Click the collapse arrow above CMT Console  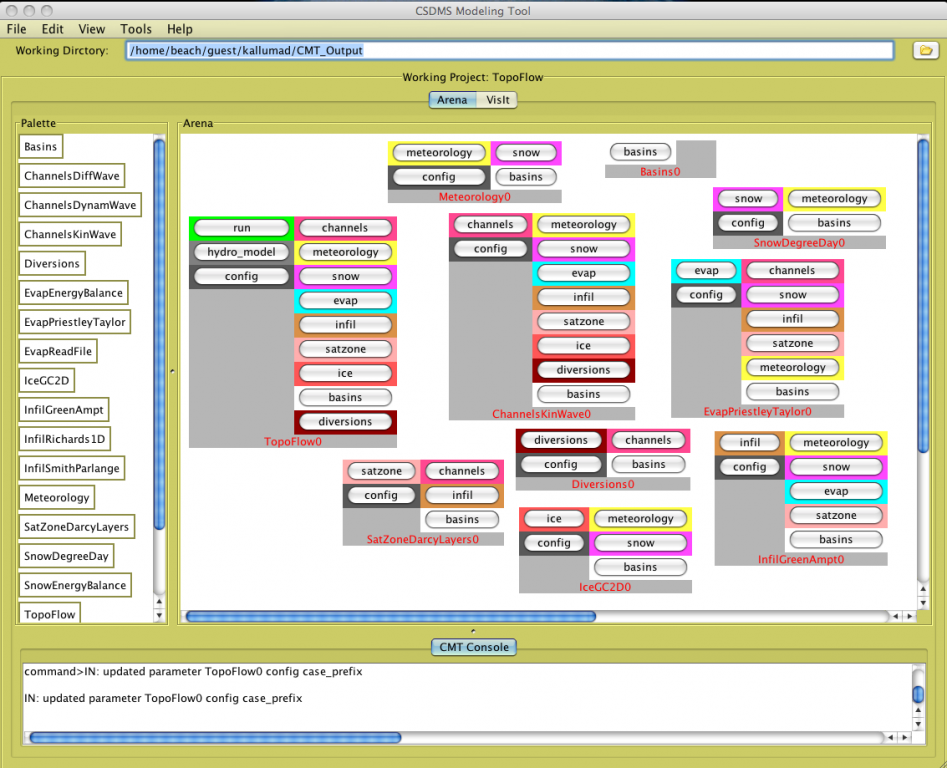tap(473, 631)
